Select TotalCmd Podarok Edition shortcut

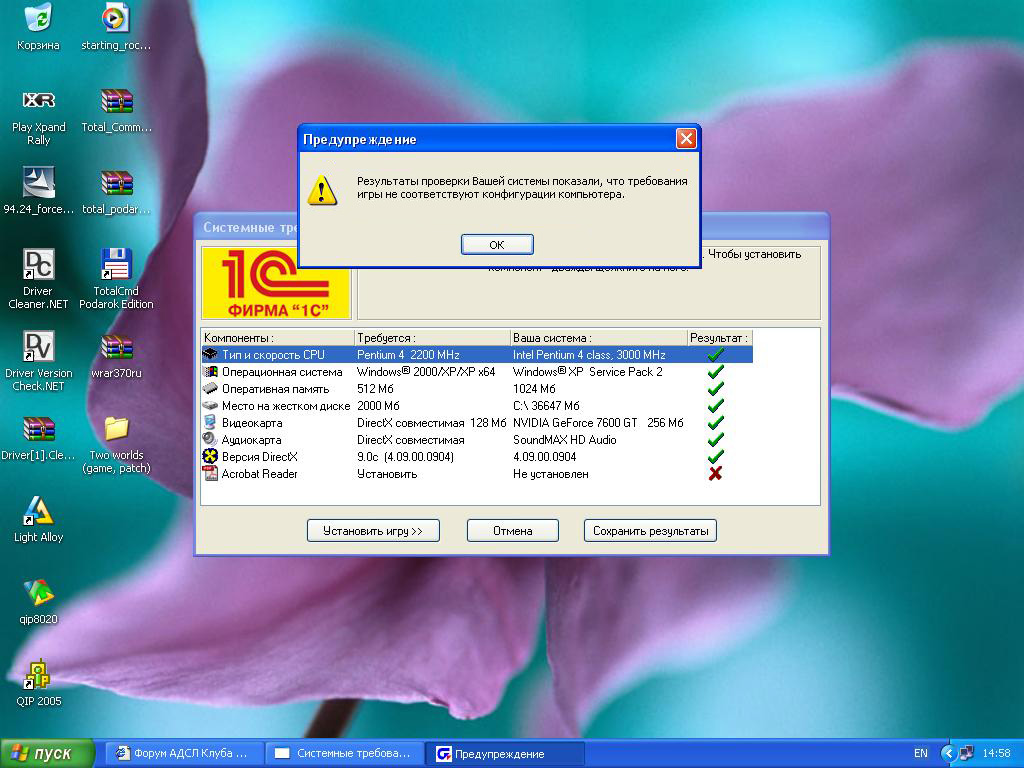point(116,264)
